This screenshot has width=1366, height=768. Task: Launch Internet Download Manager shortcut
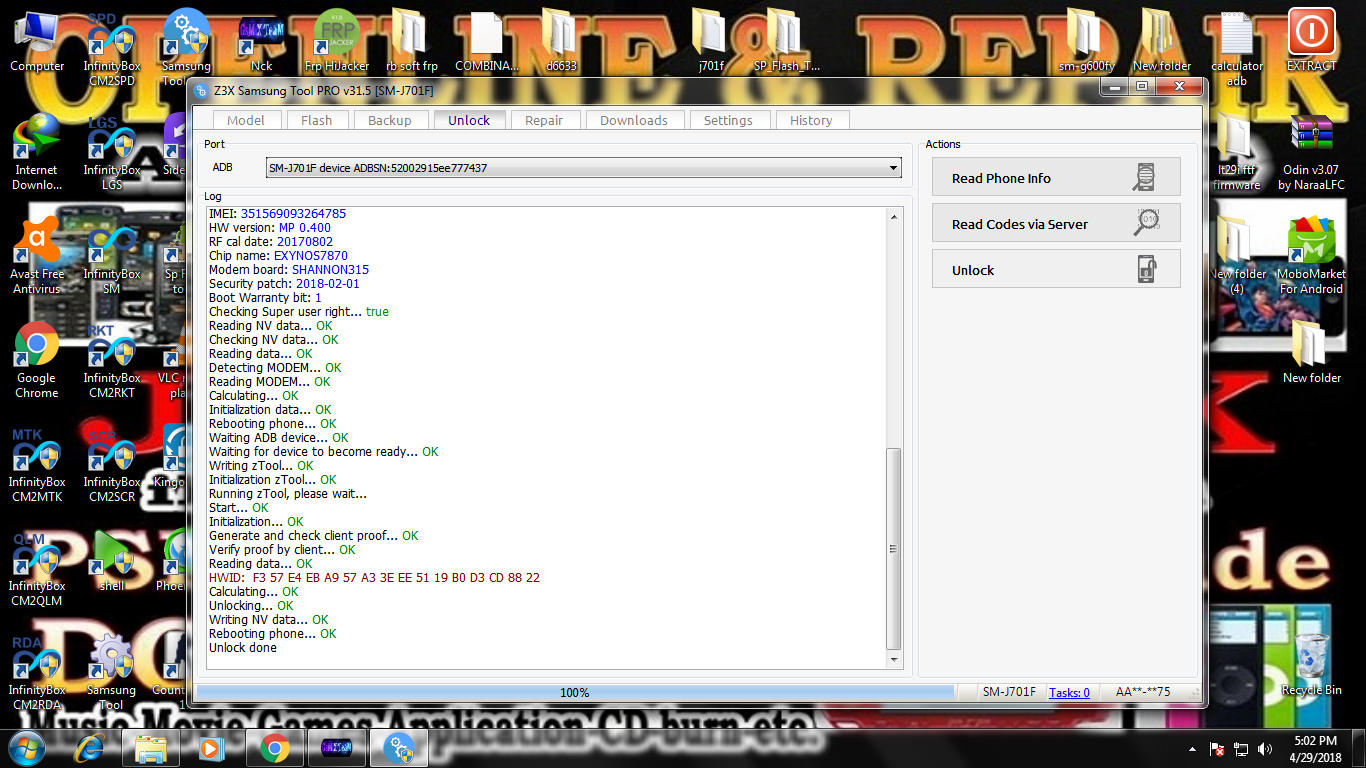pyautogui.click(x=37, y=152)
